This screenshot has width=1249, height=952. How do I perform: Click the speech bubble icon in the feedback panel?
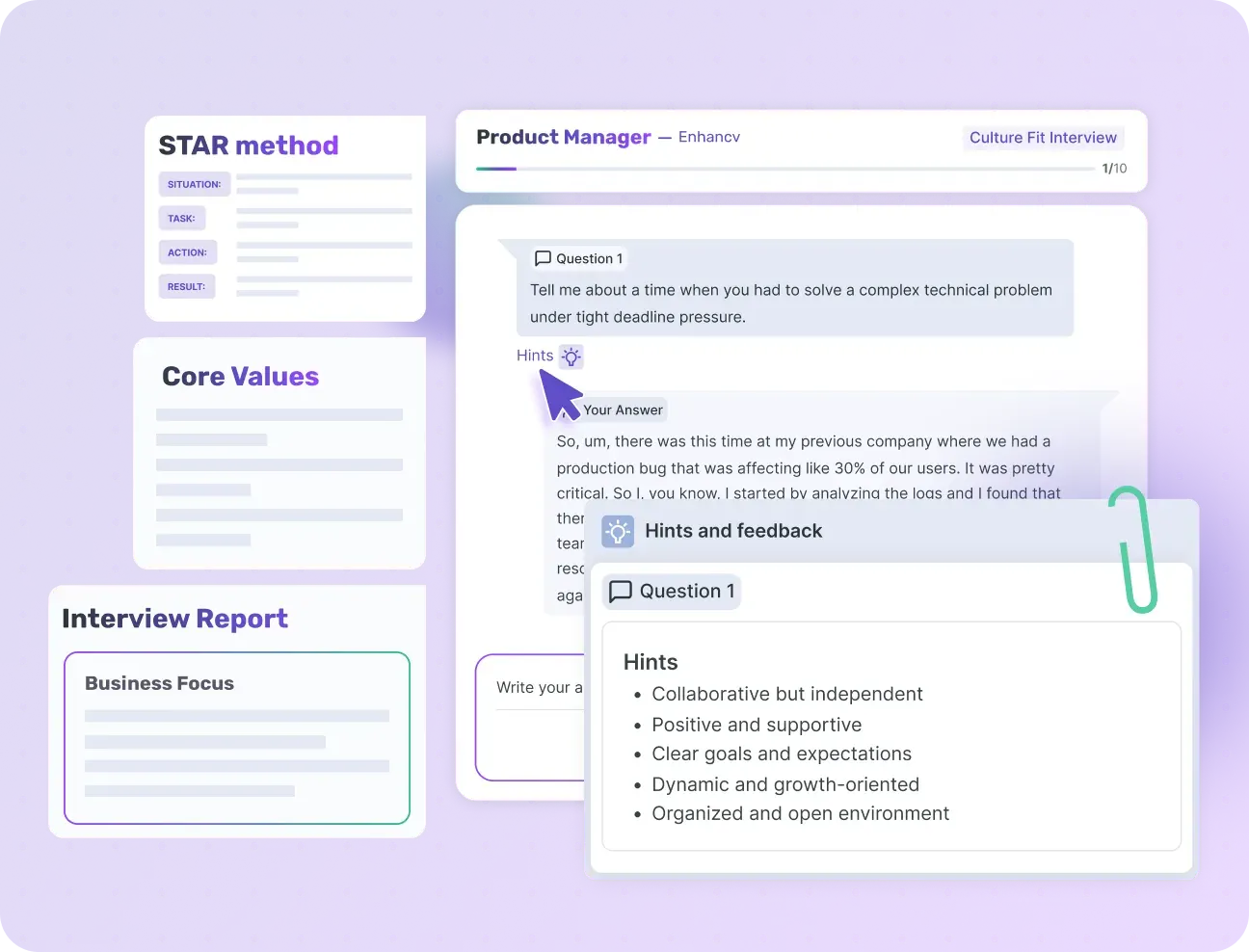point(621,591)
